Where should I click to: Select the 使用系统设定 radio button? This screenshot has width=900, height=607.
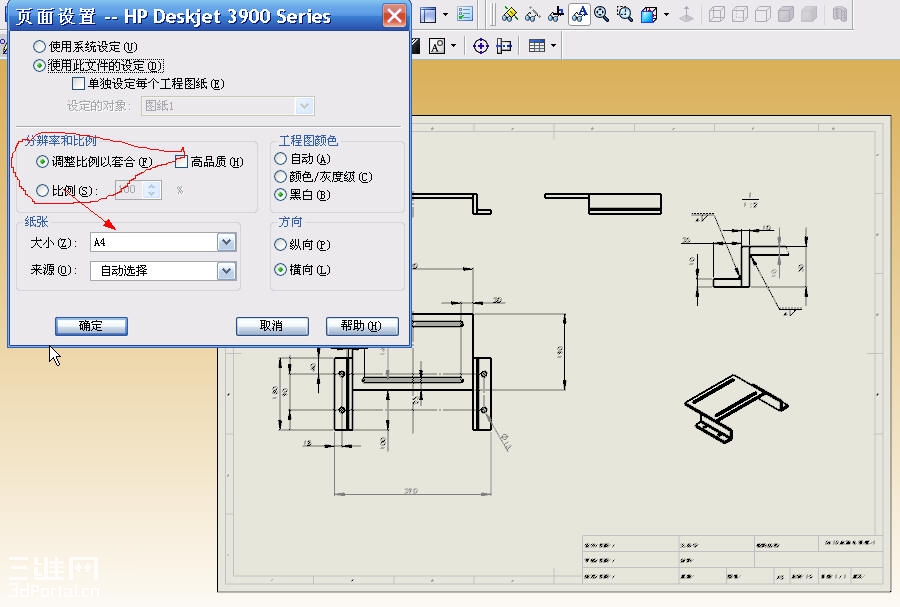pyautogui.click(x=39, y=46)
